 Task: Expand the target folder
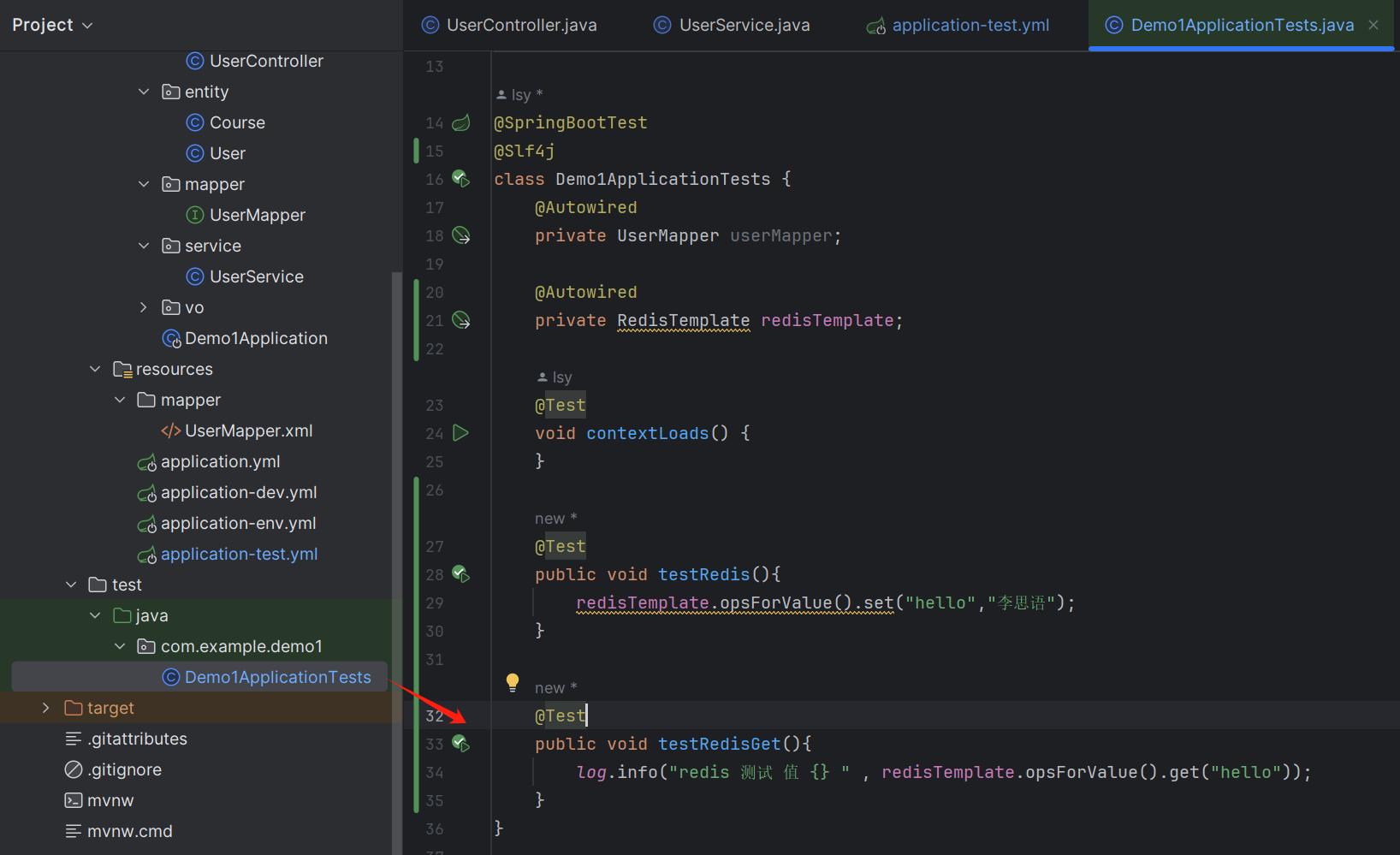coord(45,707)
